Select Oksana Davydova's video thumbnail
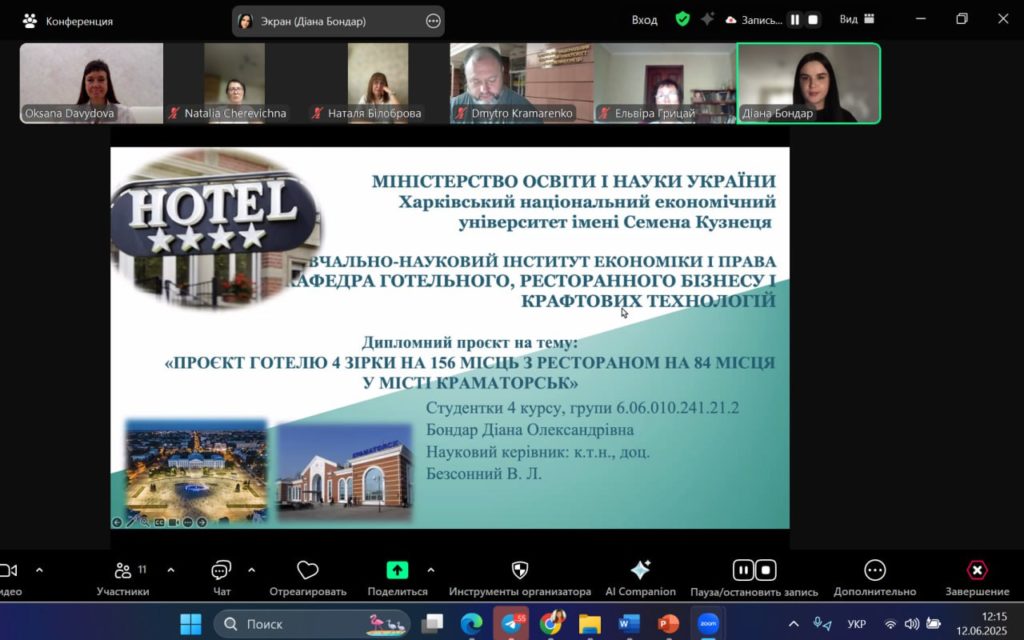Image resolution: width=1024 pixels, height=640 pixels. click(91, 83)
